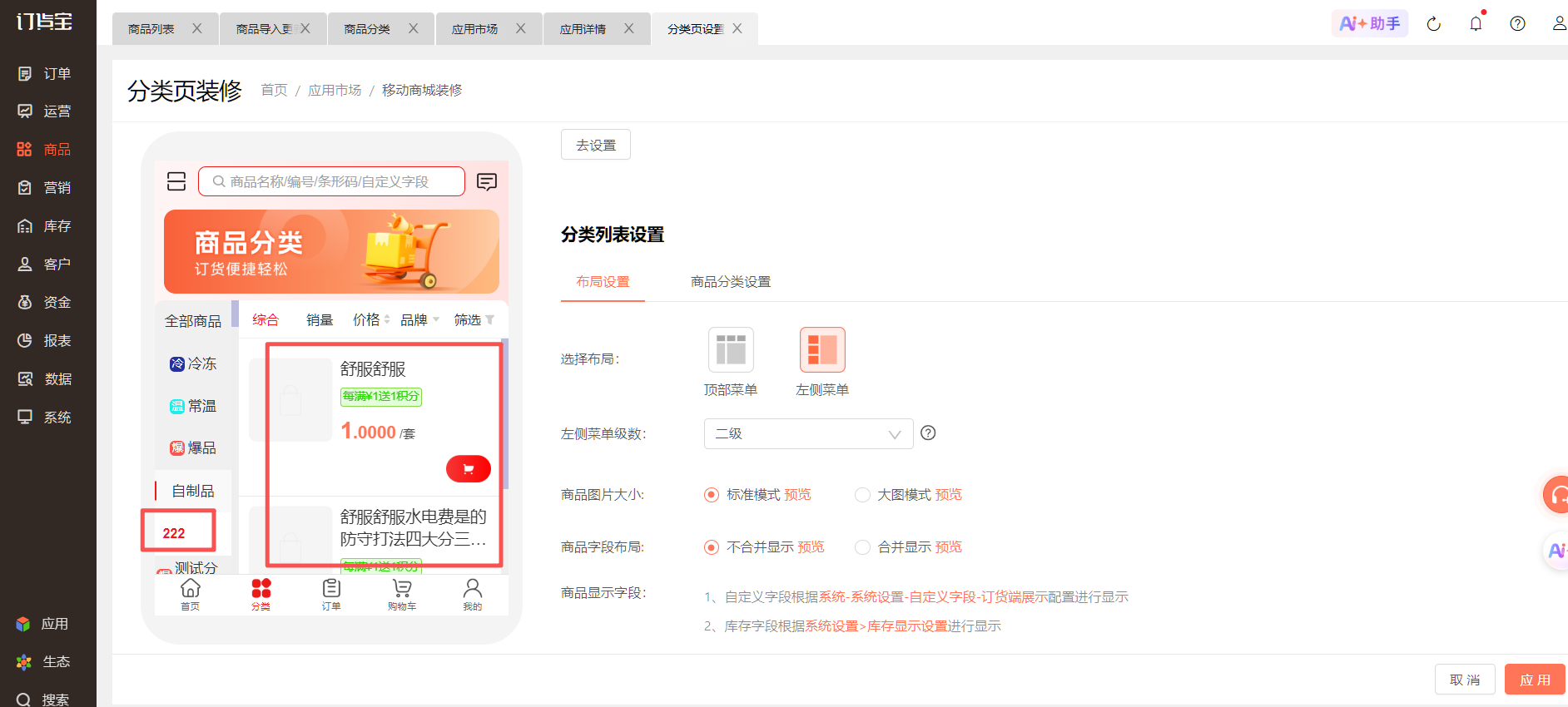Open the 运营 sidebar menu icon
The image size is (1568, 707).
point(25,111)
